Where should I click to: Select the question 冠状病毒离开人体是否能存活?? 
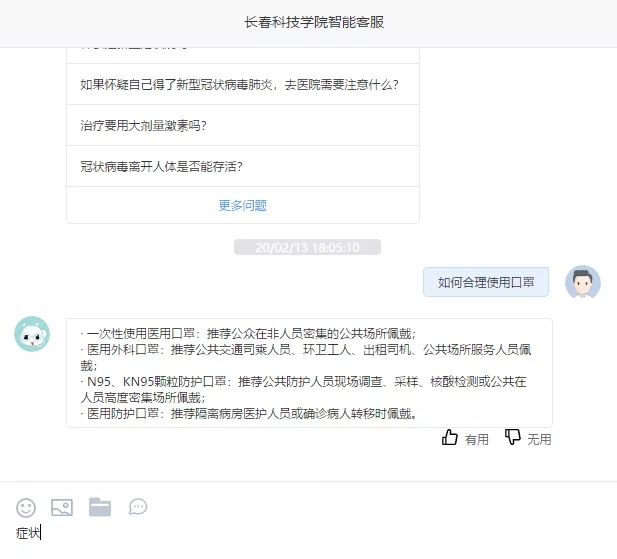(161, 166)
